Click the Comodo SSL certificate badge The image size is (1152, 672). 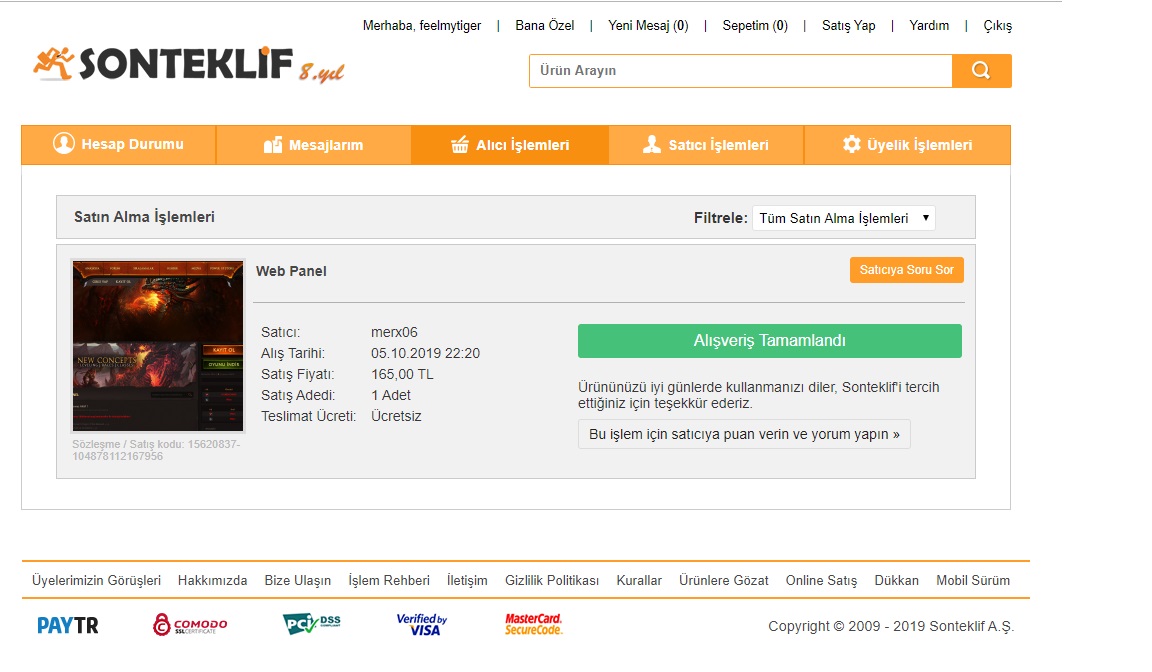tap(190, 625)
